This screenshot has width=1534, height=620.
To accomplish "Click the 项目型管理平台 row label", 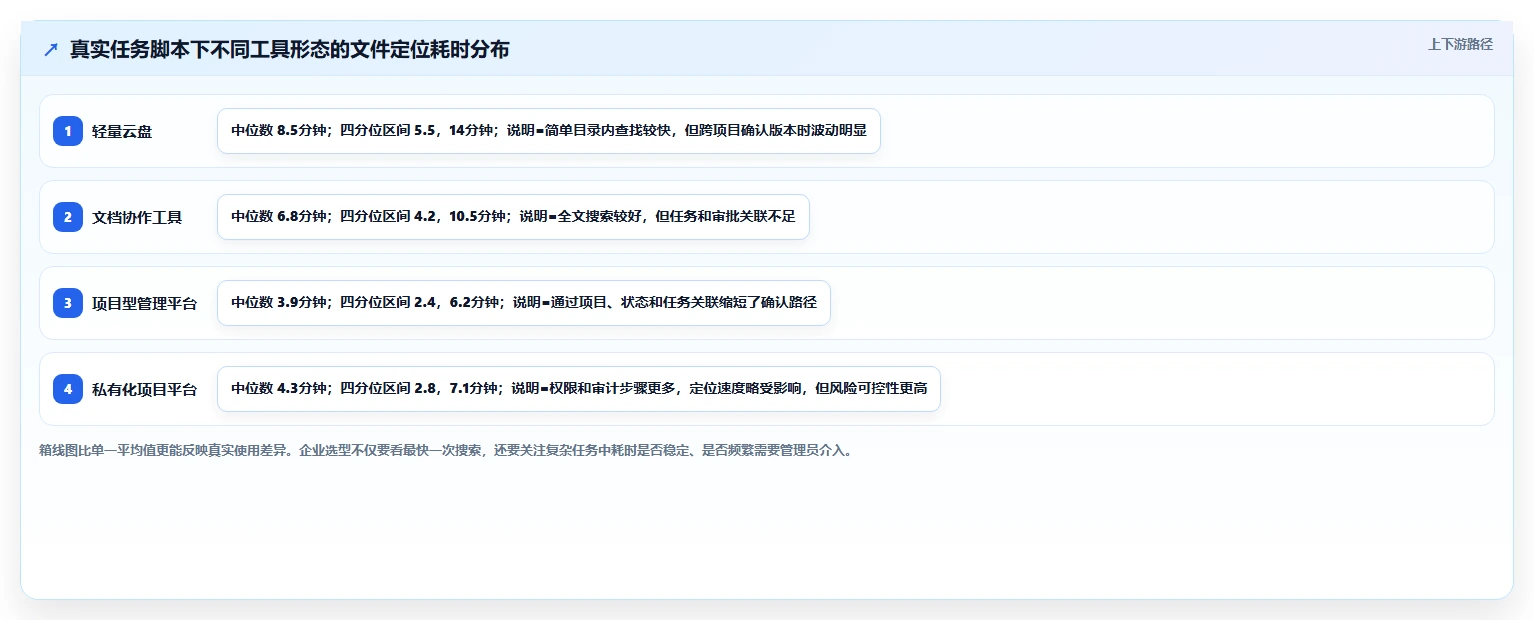I will [x=145, y=303].
